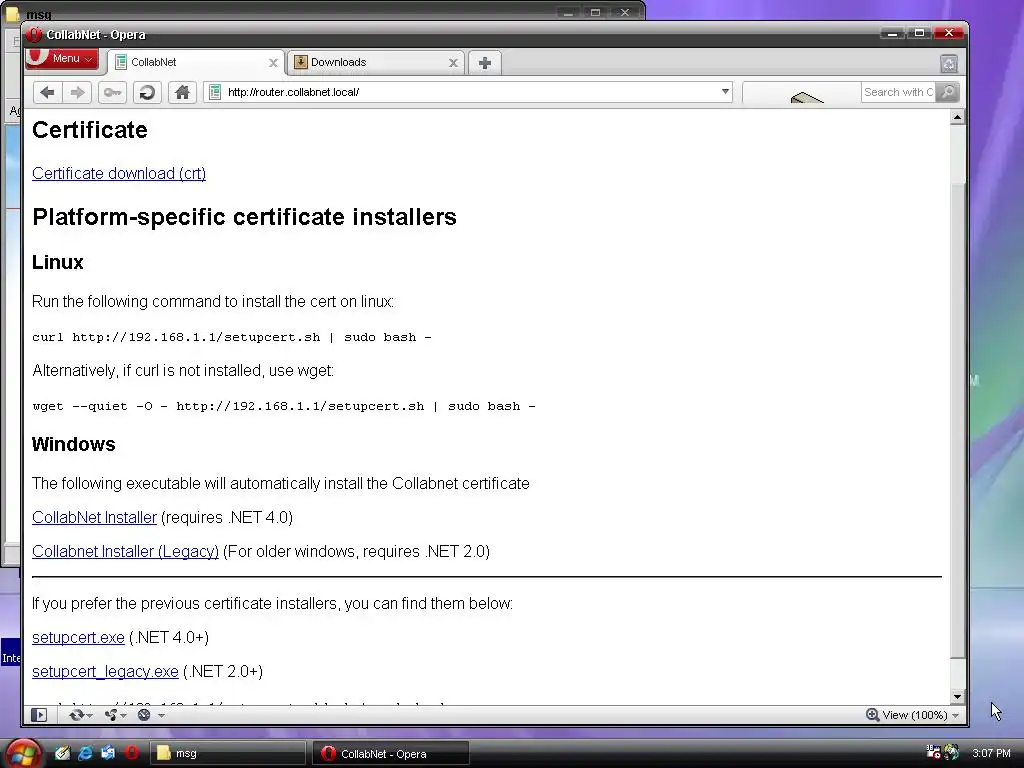This screenshot has width=1024, height=768.
Task: Click the first quick launch notepad icon
Action: 62,753
